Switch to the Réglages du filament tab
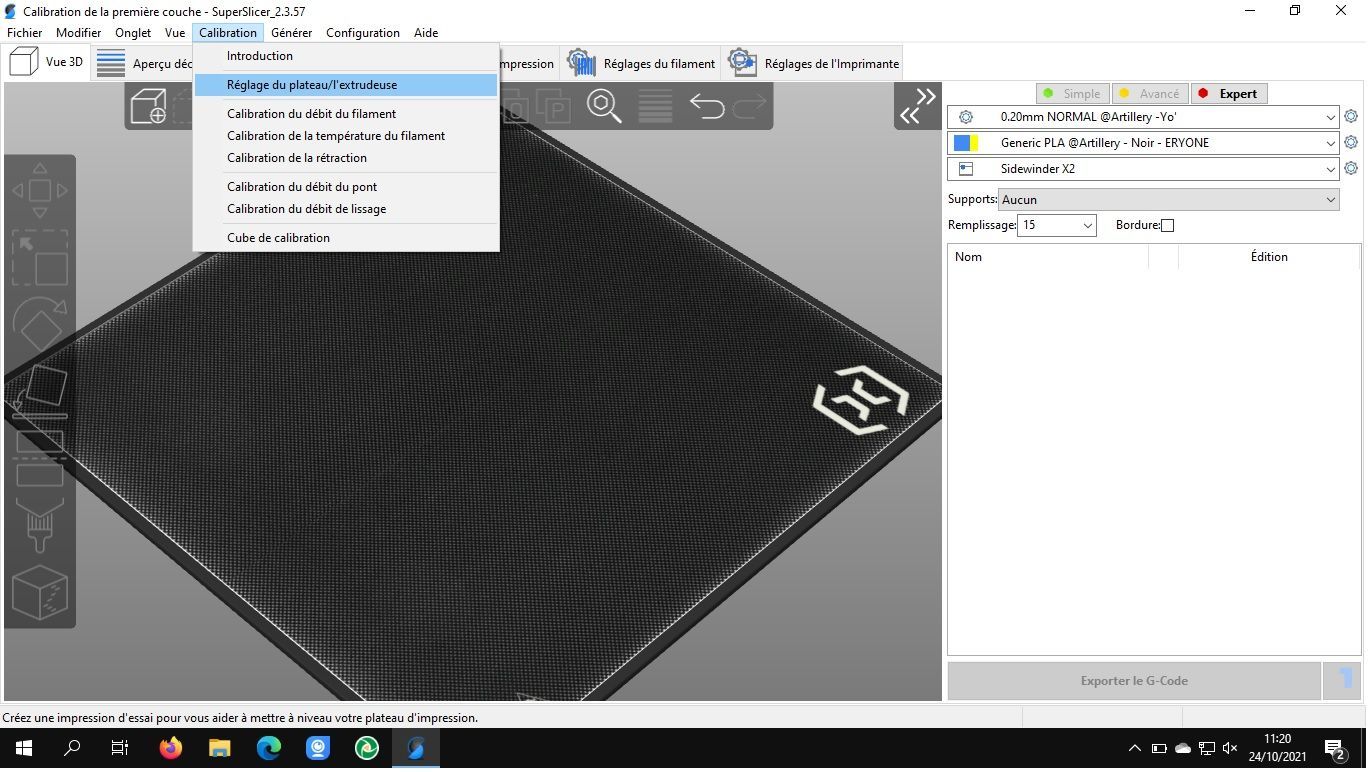Viewport: 1368px width, 772px height. (x=641, y=63)
